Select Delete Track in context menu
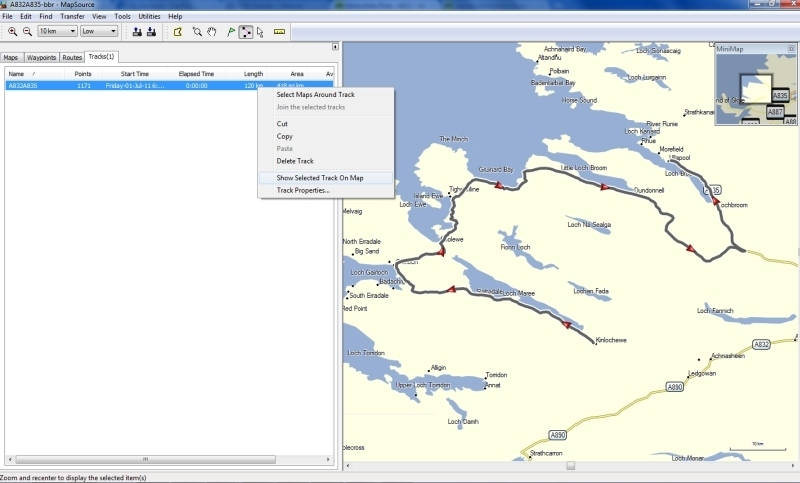800x483 pixels. coord(295,161)
